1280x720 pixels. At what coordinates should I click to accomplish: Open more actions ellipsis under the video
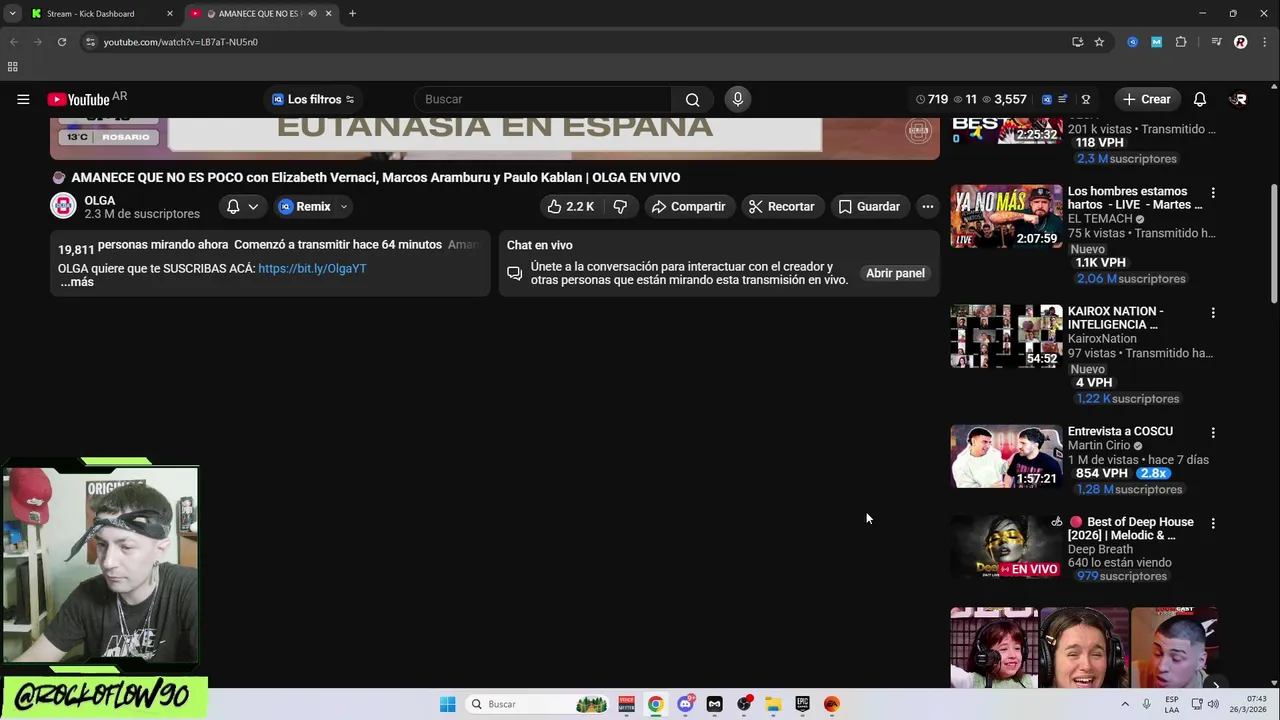(x=927, y=206)
